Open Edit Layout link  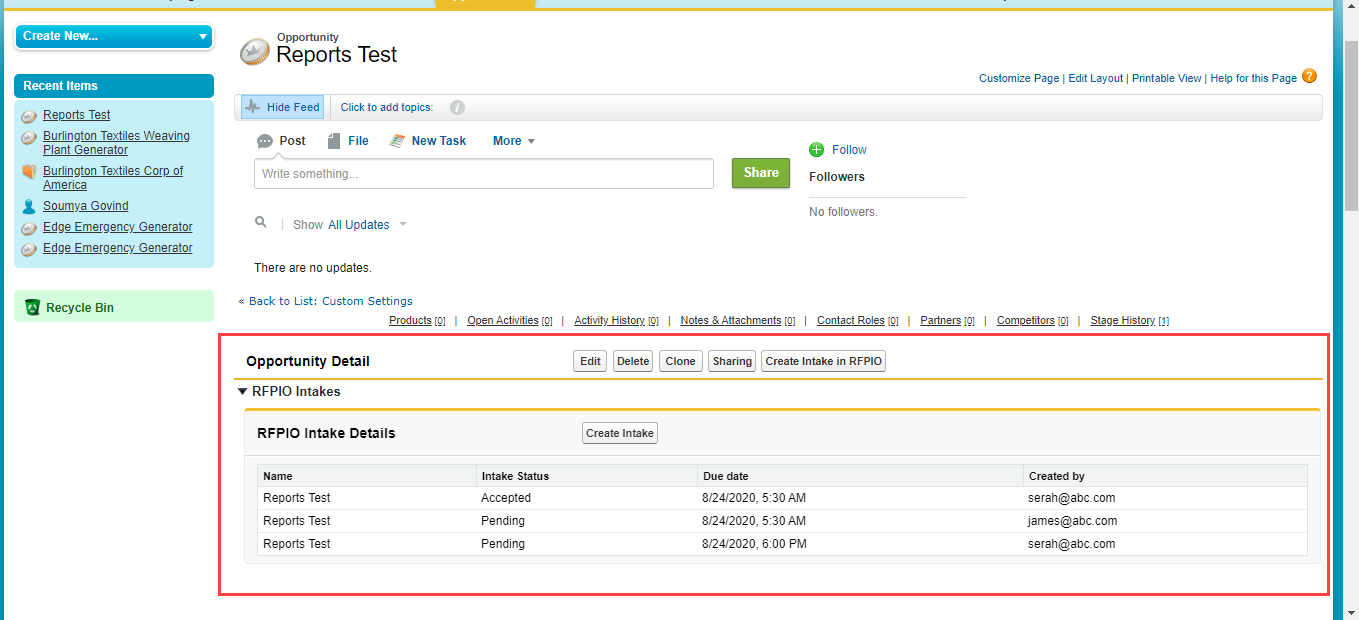coord(1096,78)
